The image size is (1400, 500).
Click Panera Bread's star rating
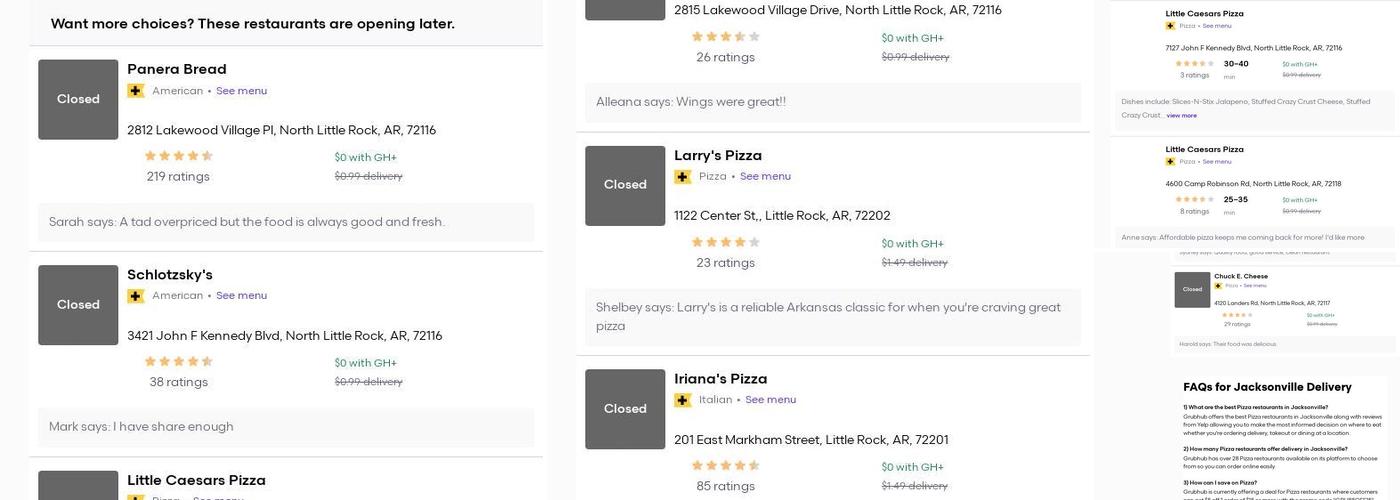pos(179,156)
